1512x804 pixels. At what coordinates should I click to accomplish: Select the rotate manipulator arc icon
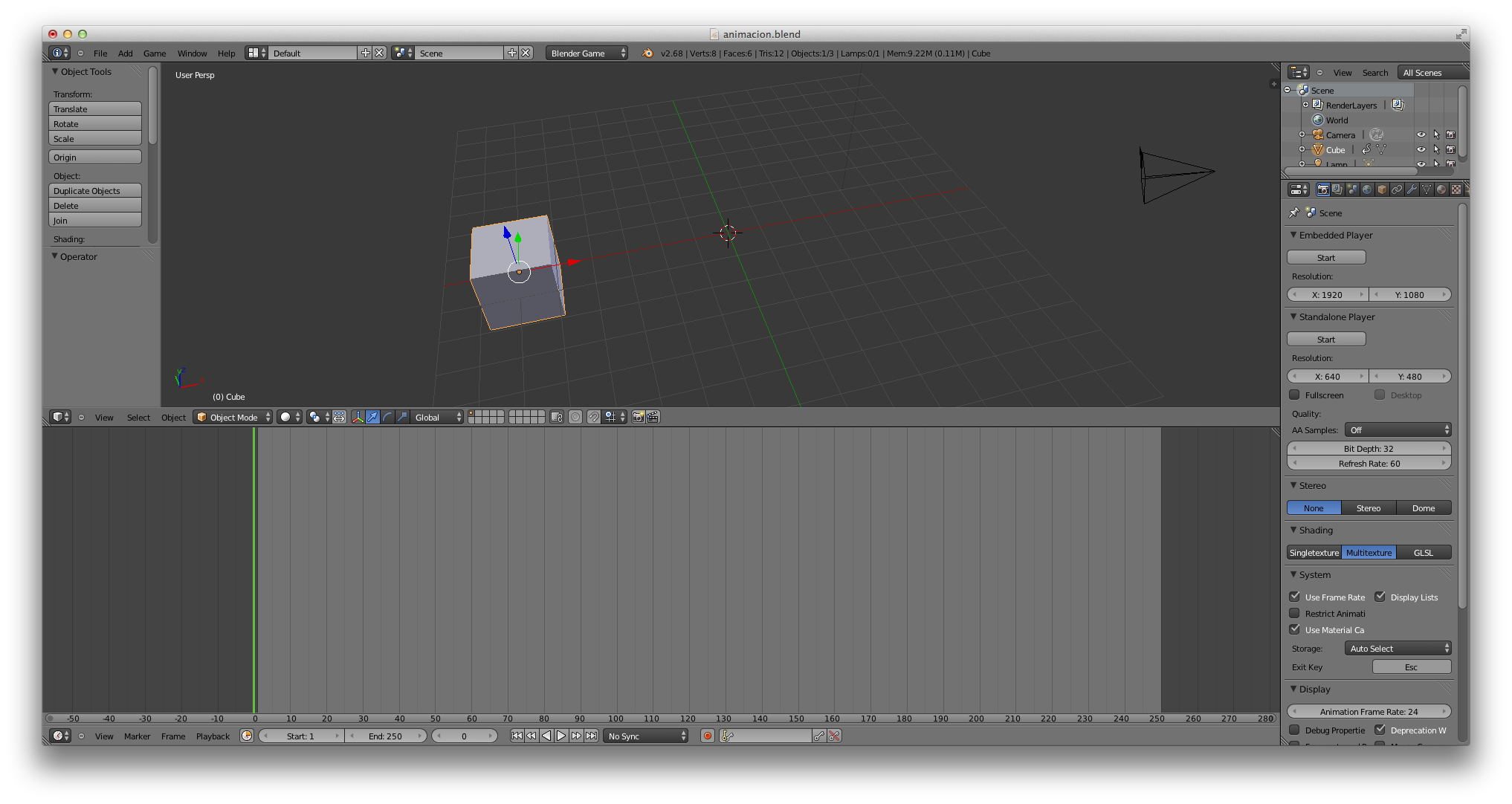tap(387, 418)
